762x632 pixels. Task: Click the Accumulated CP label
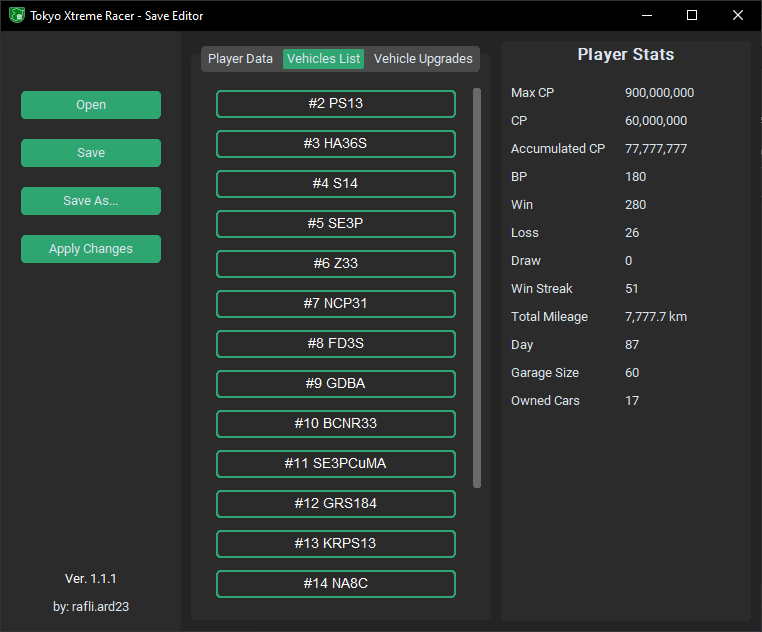tap(558, 149)
